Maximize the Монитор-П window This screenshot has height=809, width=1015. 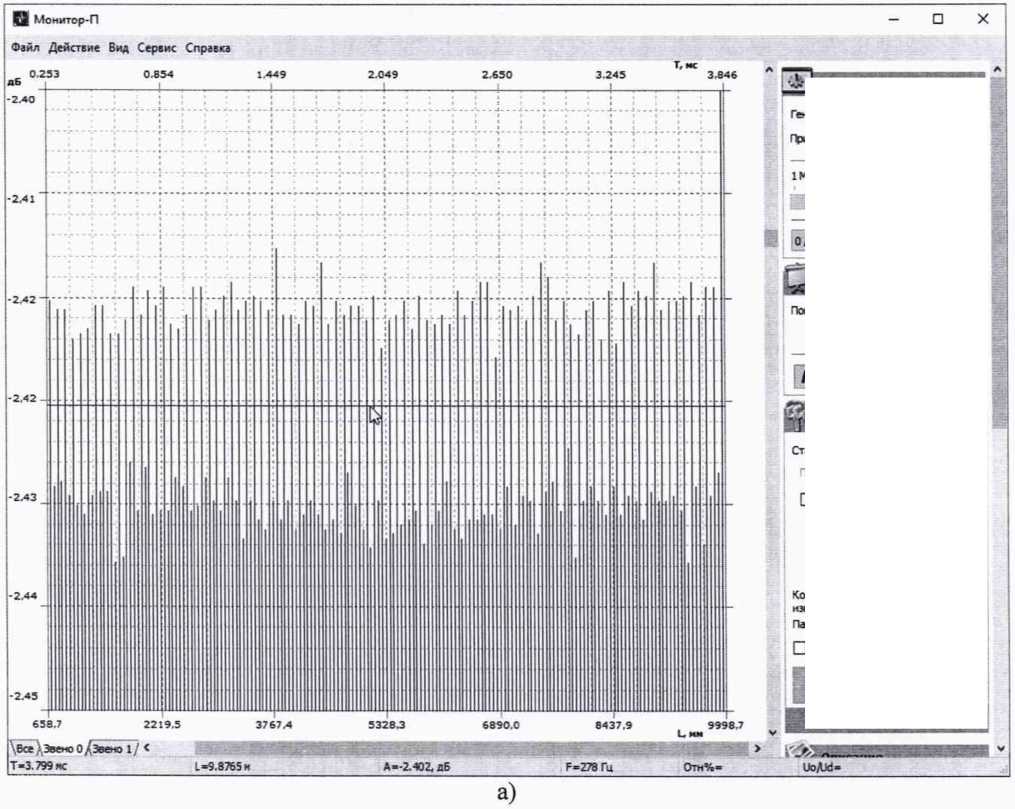point(938,19)
